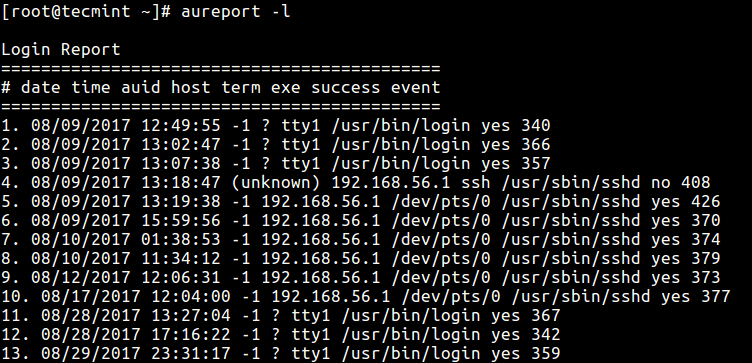Select event 359 in row 13

[545, 354]
